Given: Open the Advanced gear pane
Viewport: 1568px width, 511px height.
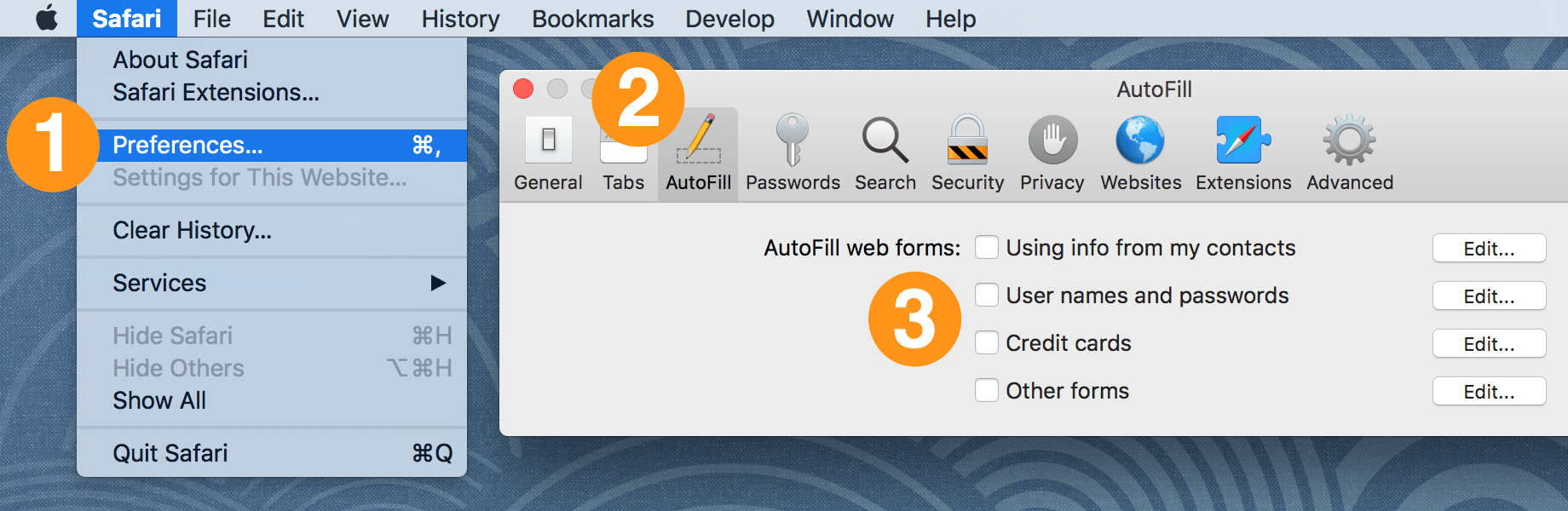Looking at the screenshot, I should [x=1350, y=153].
